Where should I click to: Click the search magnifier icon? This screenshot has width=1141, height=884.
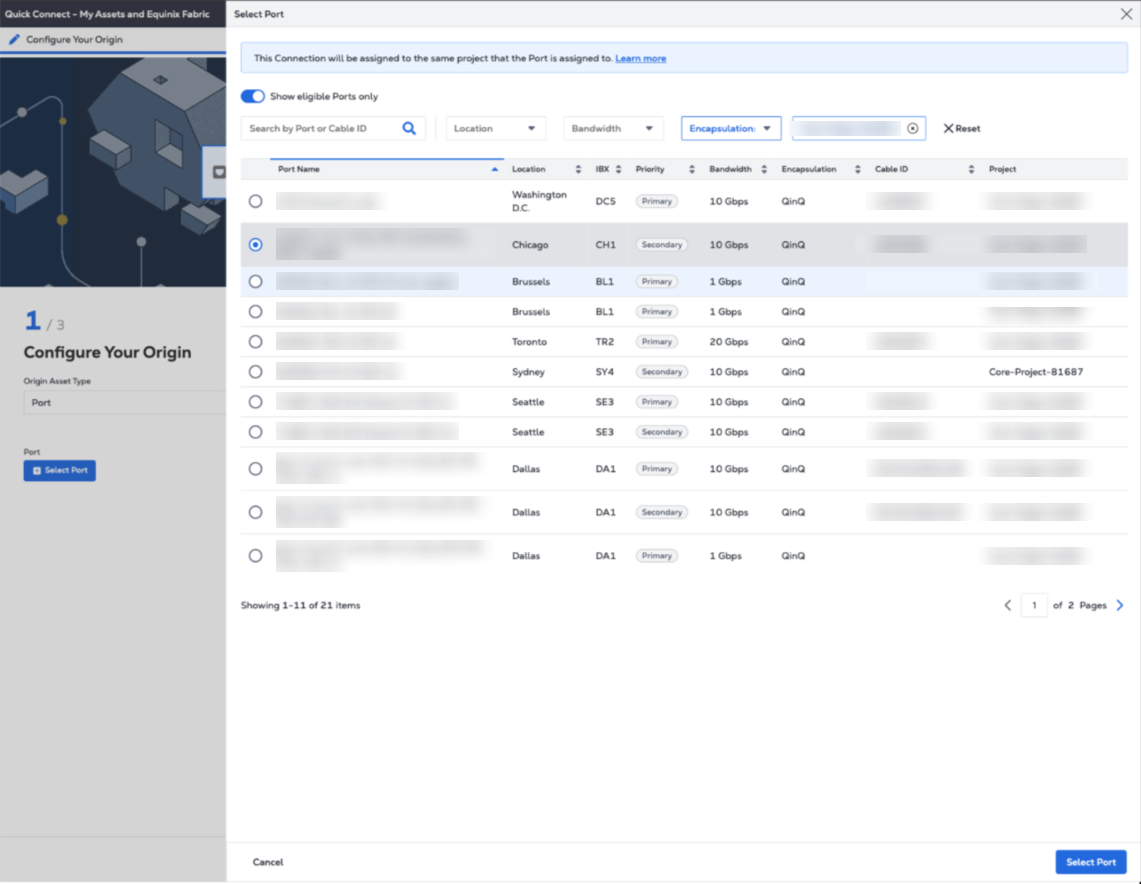click(409, 128)
